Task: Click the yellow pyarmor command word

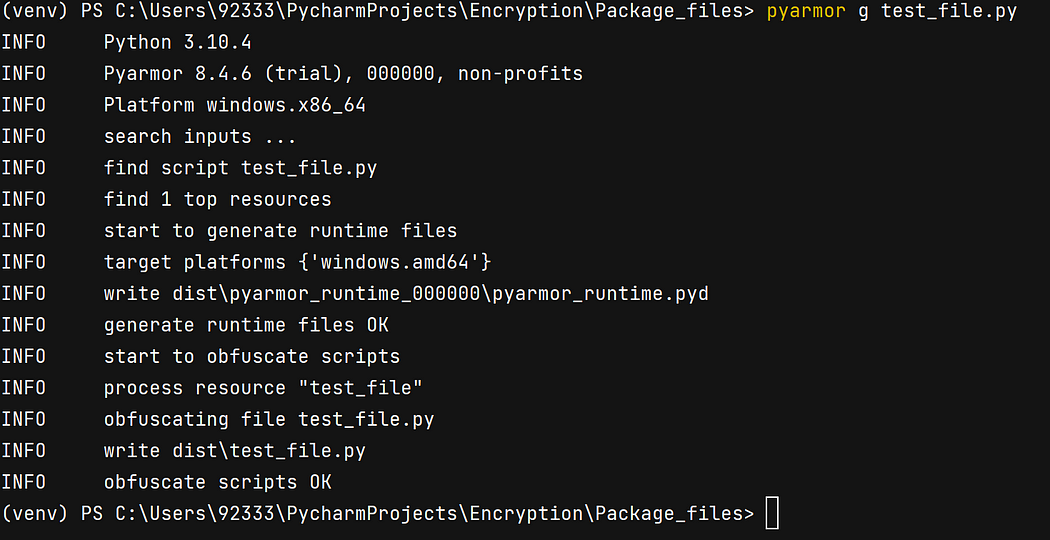Action: pos(806,12)
